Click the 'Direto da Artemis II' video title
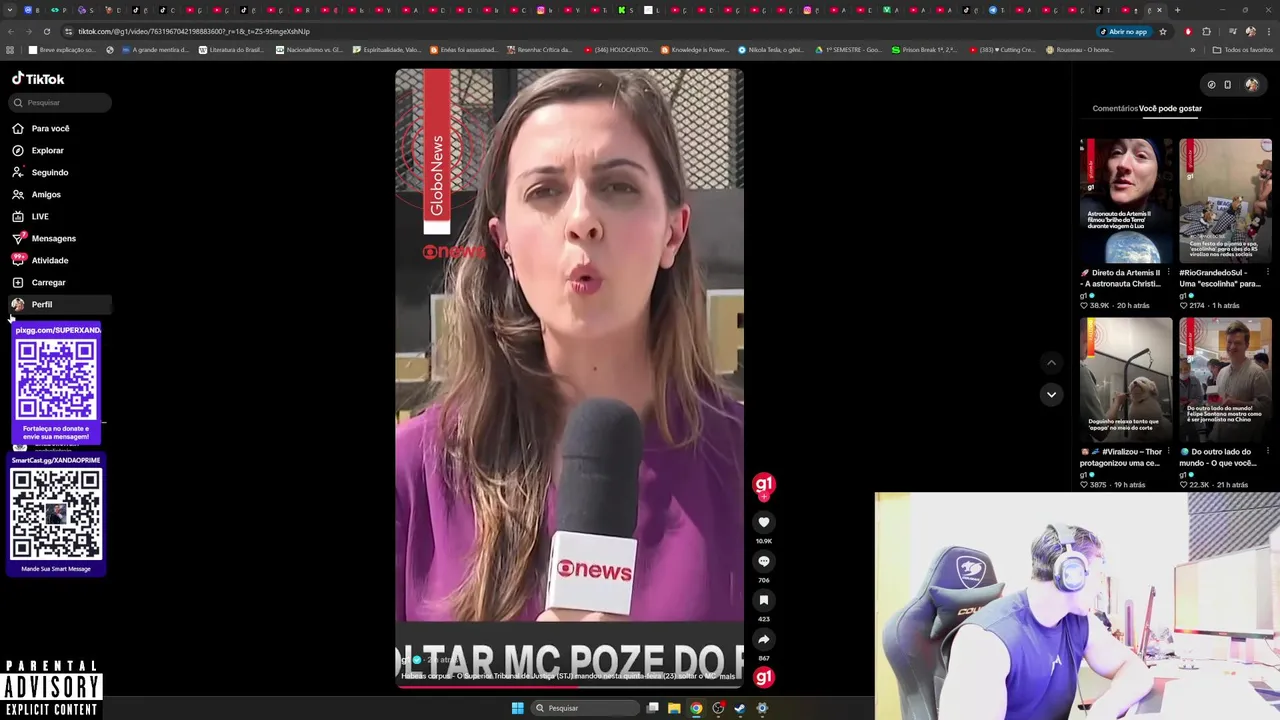This screenshot has height=720, width=1280. click(x=1121, y=278)
